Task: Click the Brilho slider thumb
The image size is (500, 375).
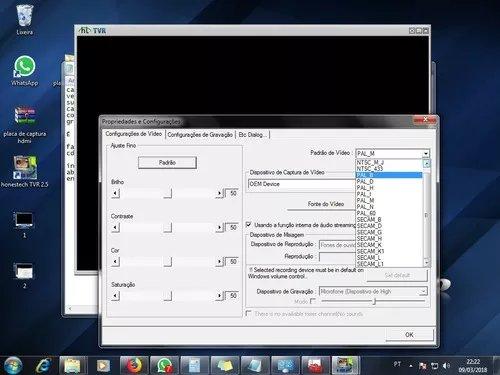Action: [x=168, y=193]
